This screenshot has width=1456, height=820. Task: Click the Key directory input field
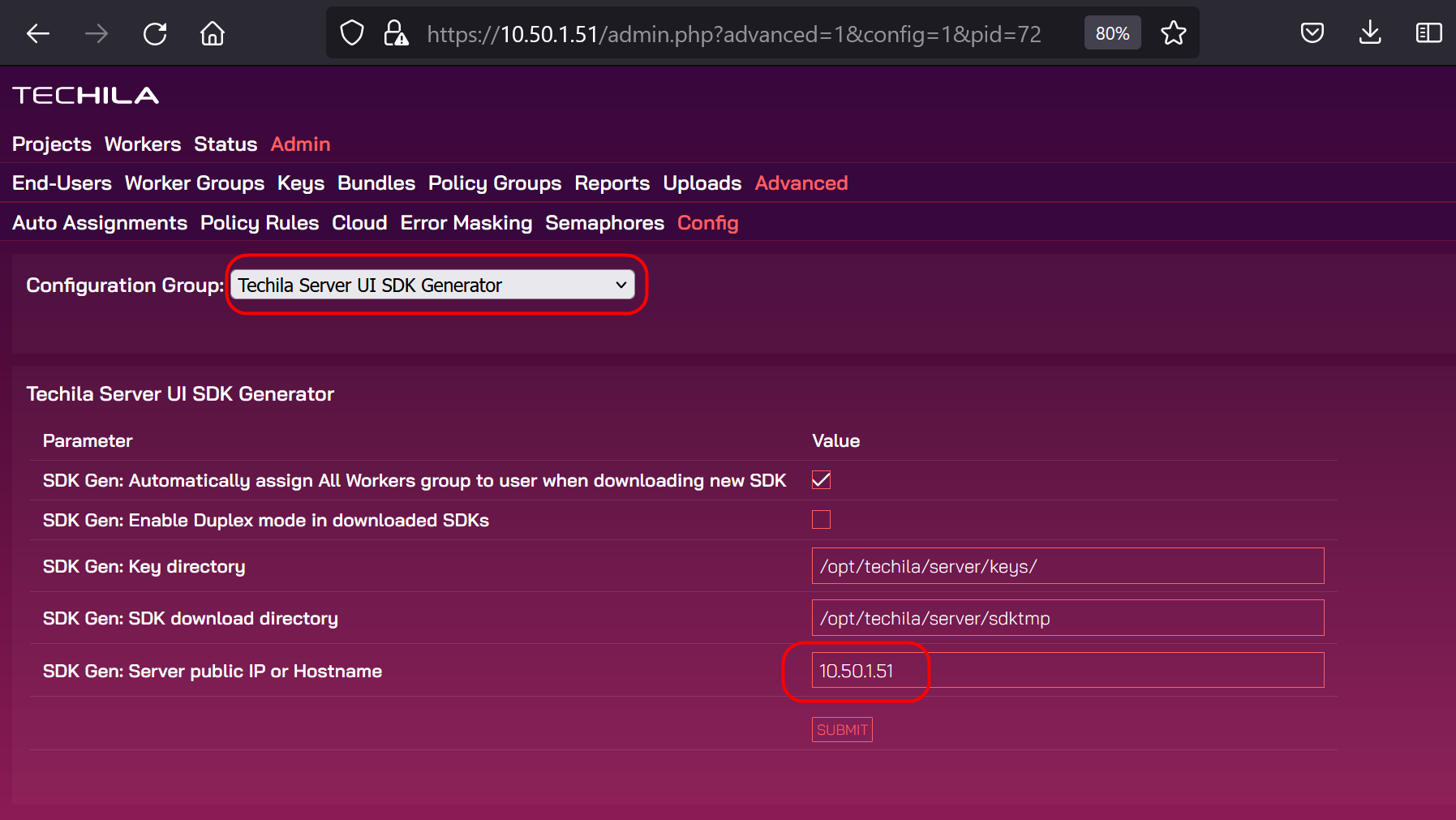pos(1067,566)
